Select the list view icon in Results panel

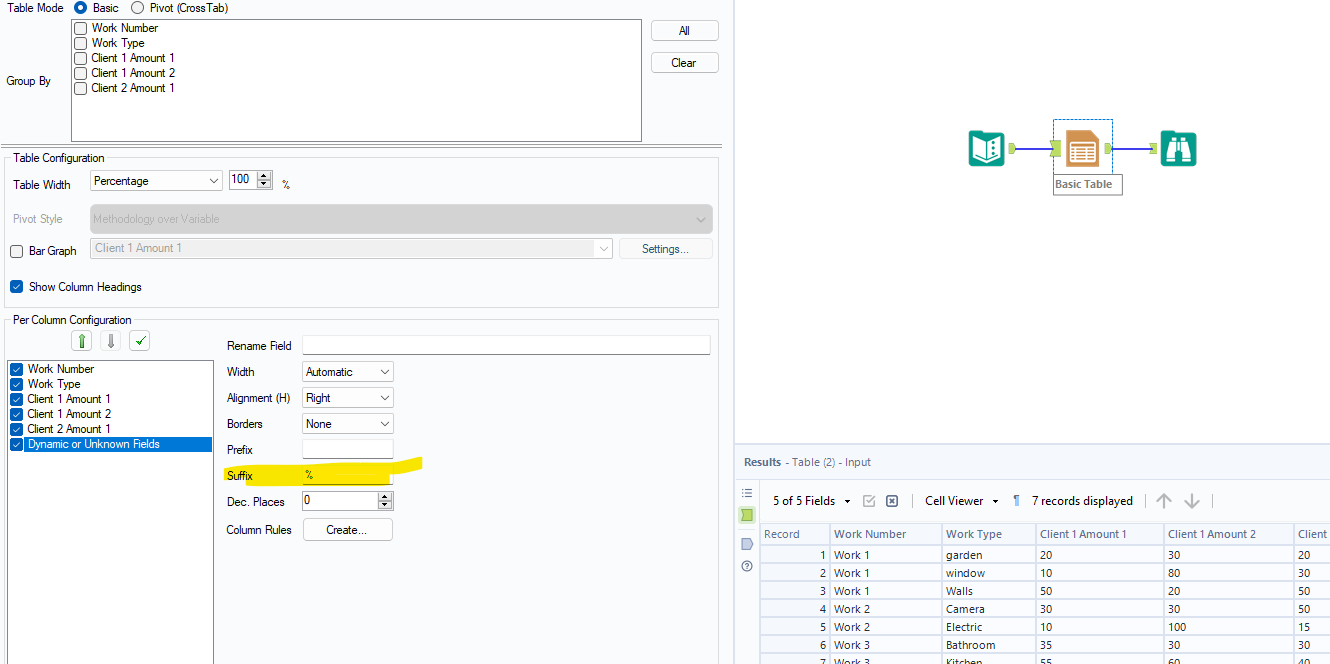click(x=746, y=492)
